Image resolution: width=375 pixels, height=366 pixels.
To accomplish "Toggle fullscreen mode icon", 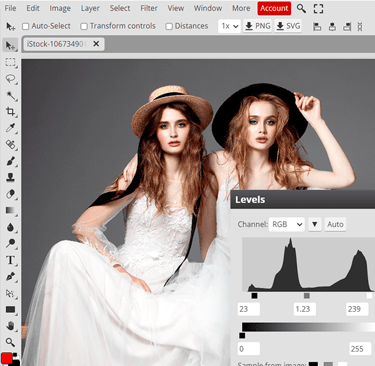I will (318, 8).
